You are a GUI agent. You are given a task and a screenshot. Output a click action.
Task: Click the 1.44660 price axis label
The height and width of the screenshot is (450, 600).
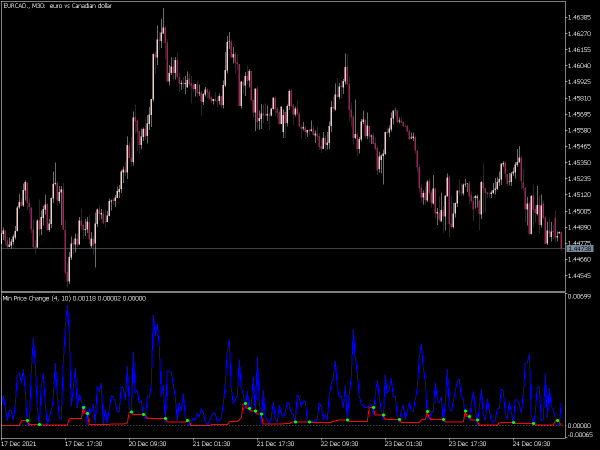click(579, 259)
